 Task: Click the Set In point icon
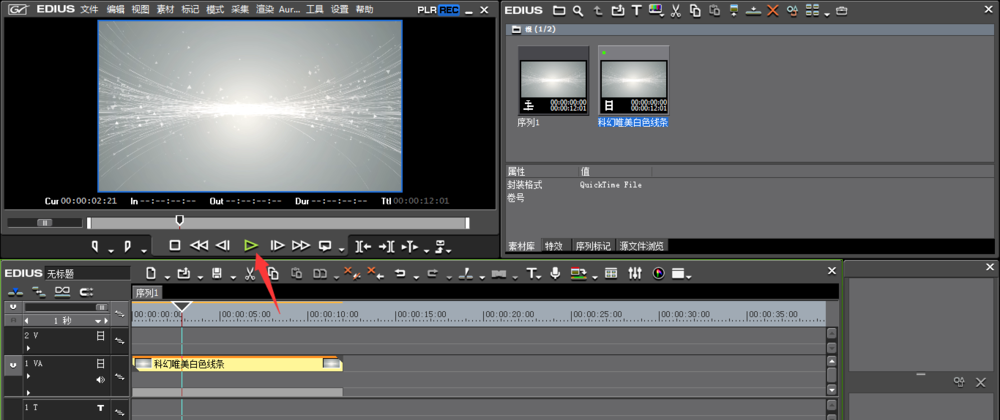click(x=97, y=245)
